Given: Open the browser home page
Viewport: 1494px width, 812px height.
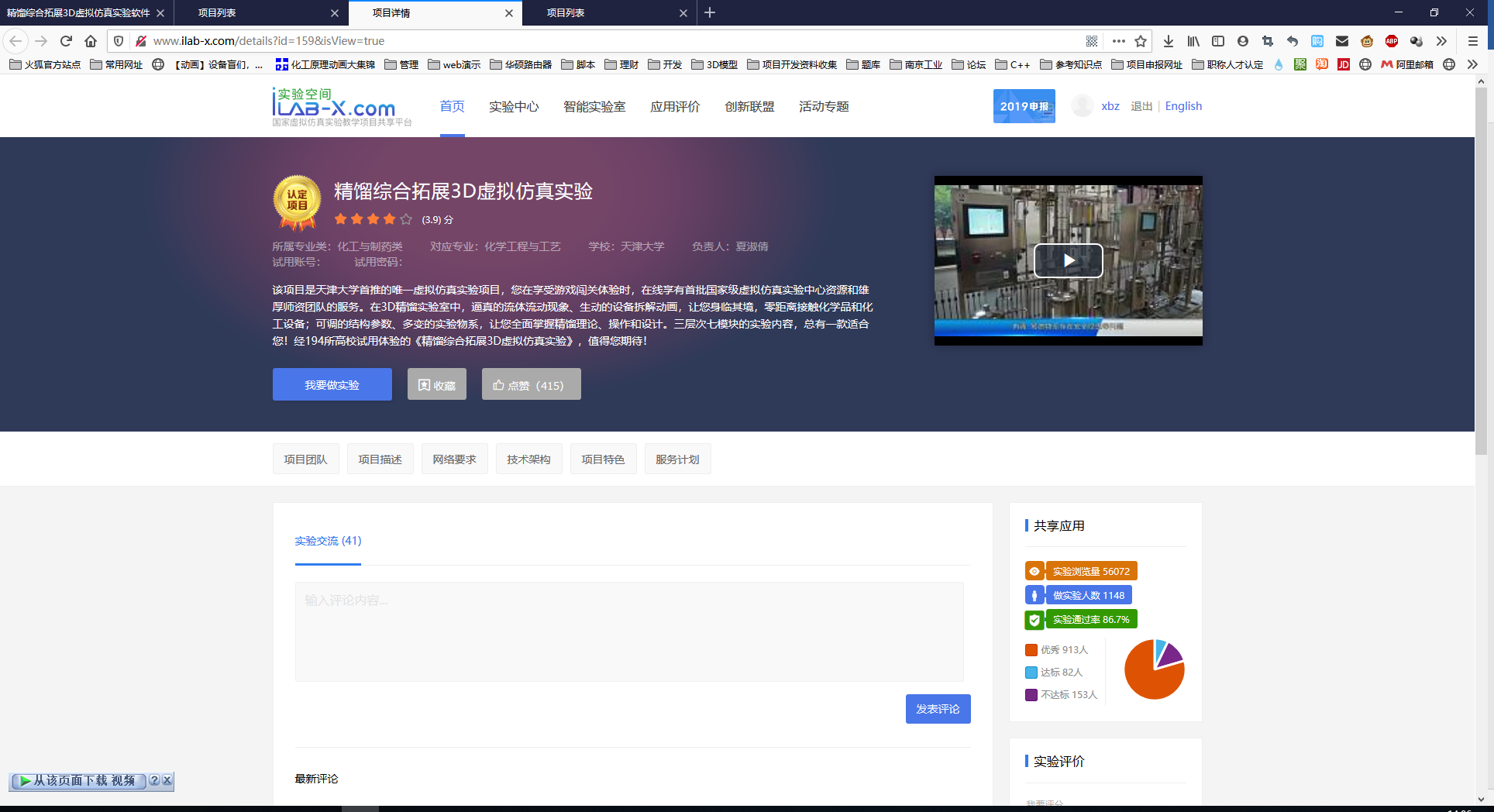Looking at the screenshot, I should pos(91,41).
